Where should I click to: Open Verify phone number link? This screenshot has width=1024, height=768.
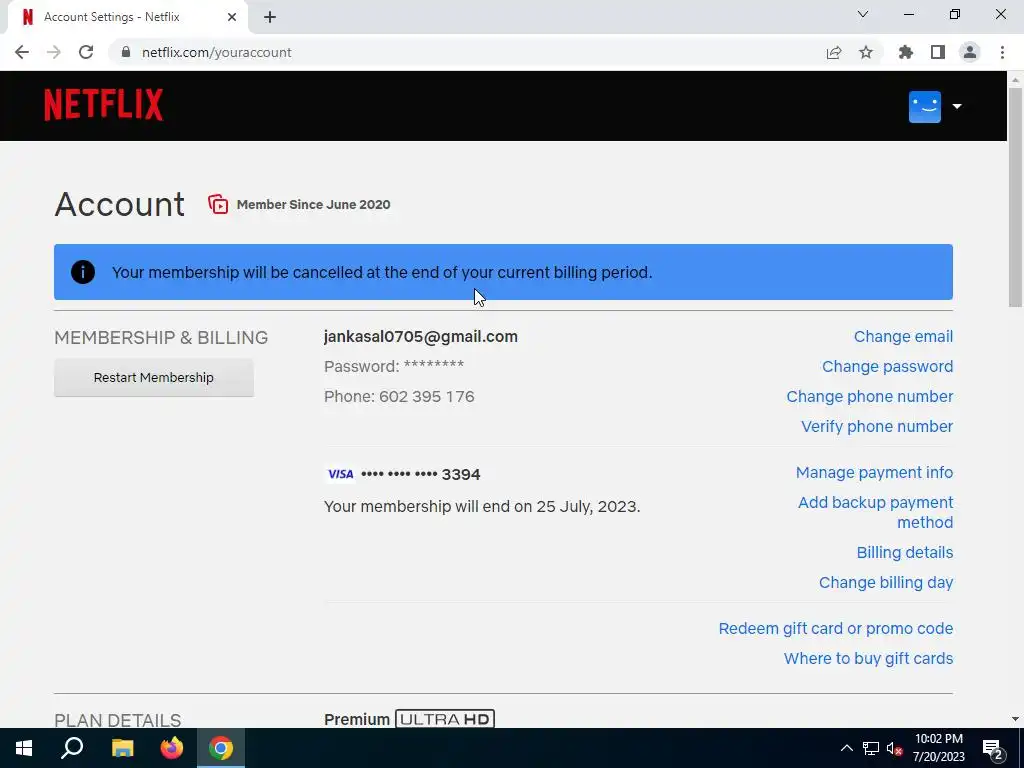[x=876, y=426]
